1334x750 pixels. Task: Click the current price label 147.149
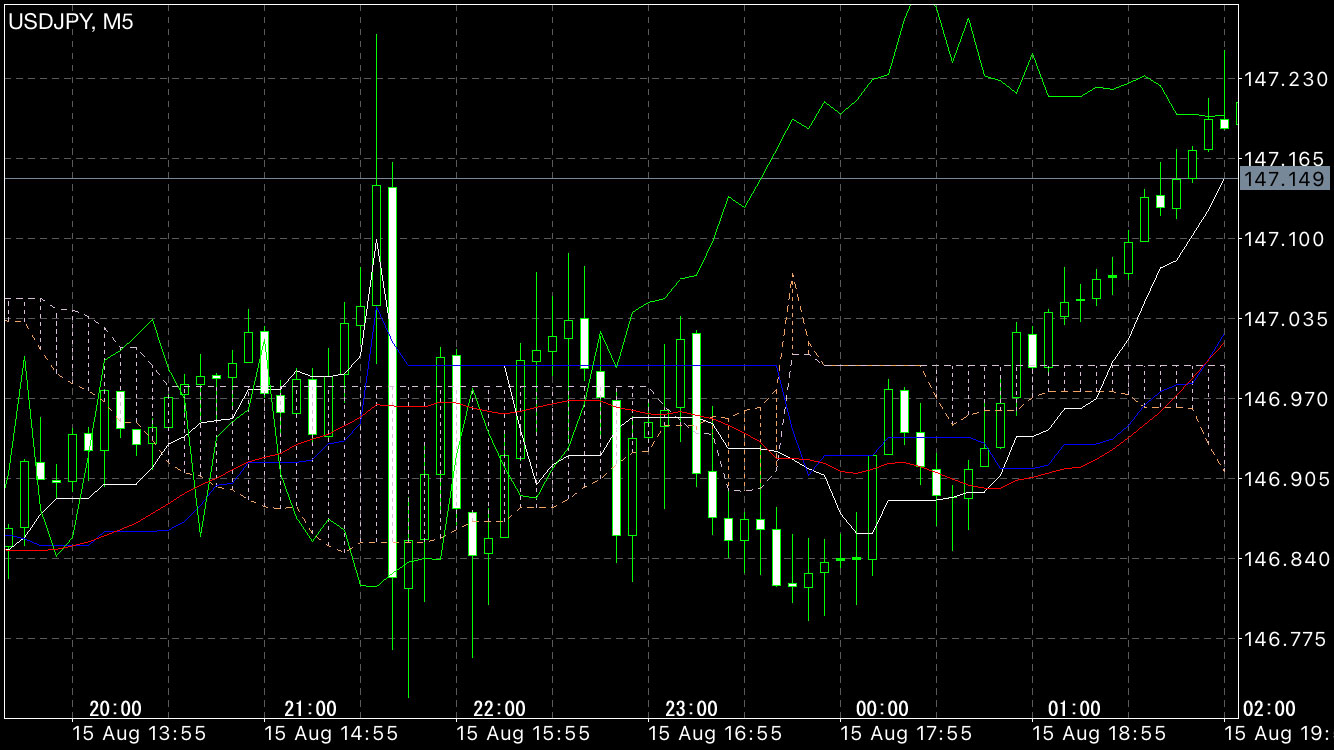pos(1284,179)
